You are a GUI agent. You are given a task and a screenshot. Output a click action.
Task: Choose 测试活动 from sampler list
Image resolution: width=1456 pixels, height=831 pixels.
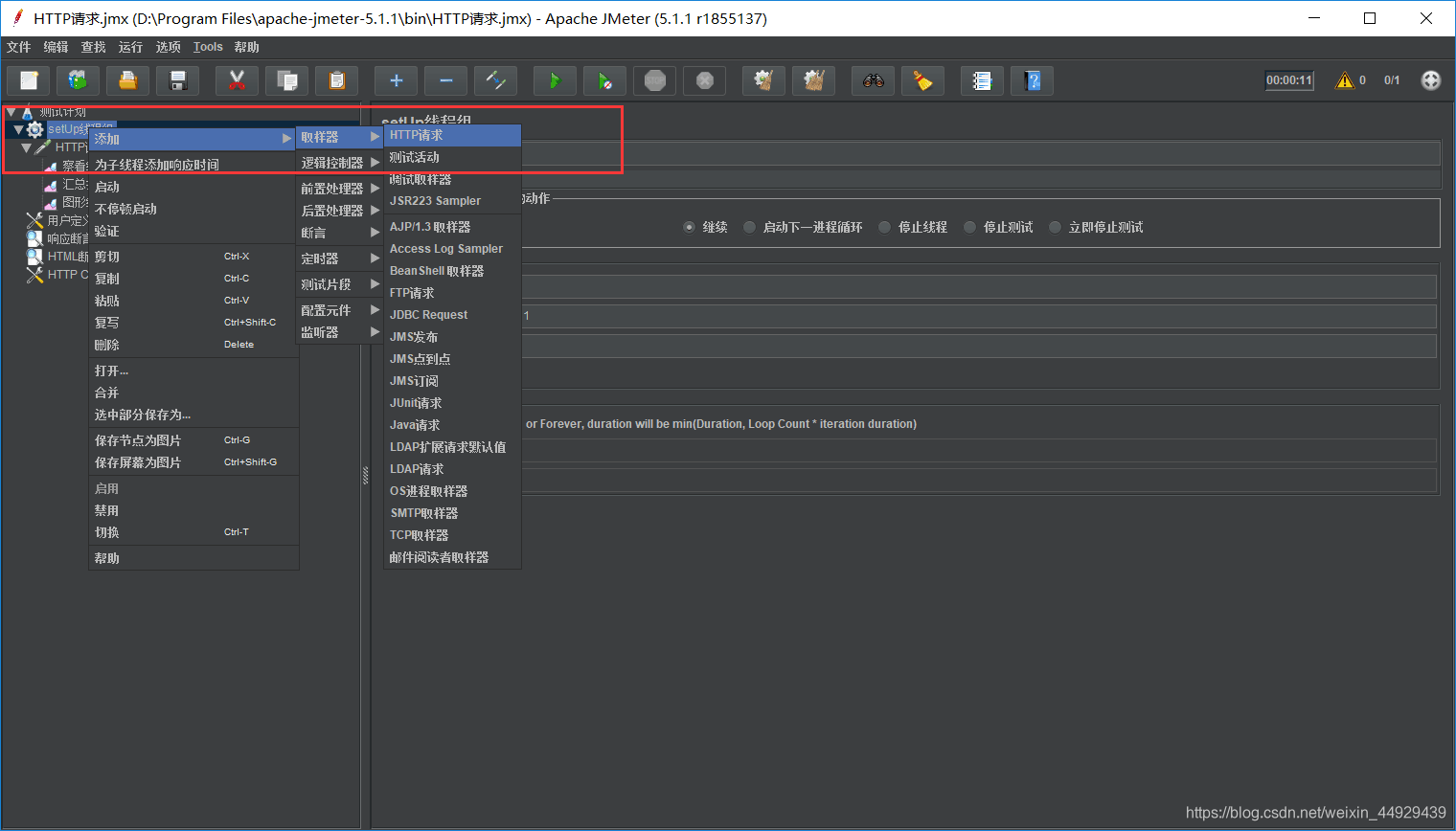click(452, 157)
